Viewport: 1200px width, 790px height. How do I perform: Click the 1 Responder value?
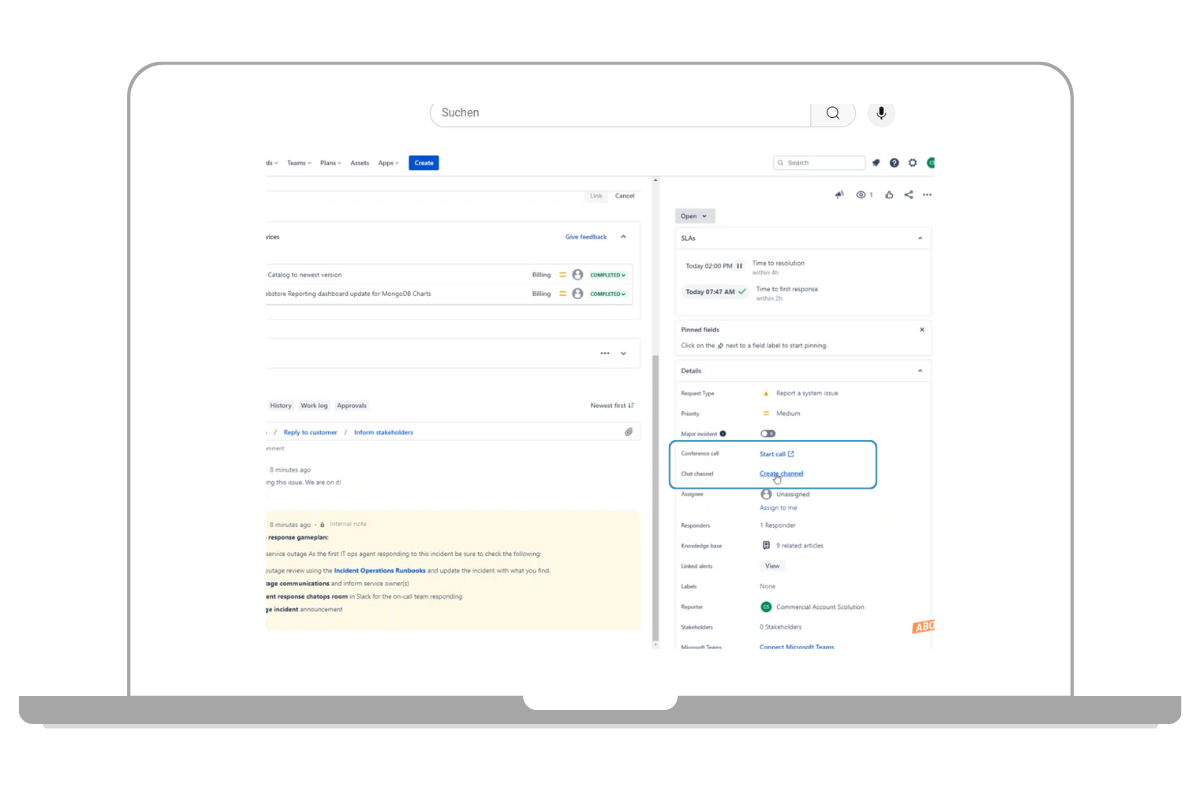coord(776,526)
